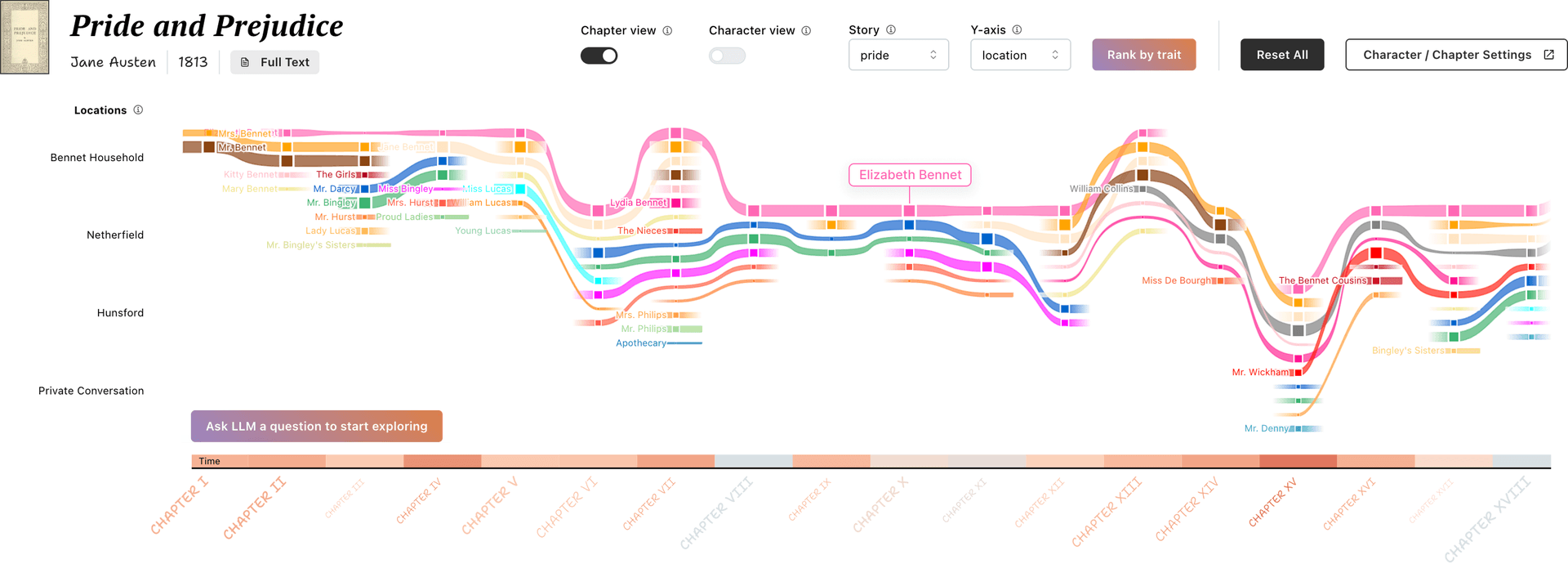Image resolution: width=1568 pixels, height=564 pixels.
Task: Click the Pride and Prejudice book cover
Action: click(x=24, y=38)
